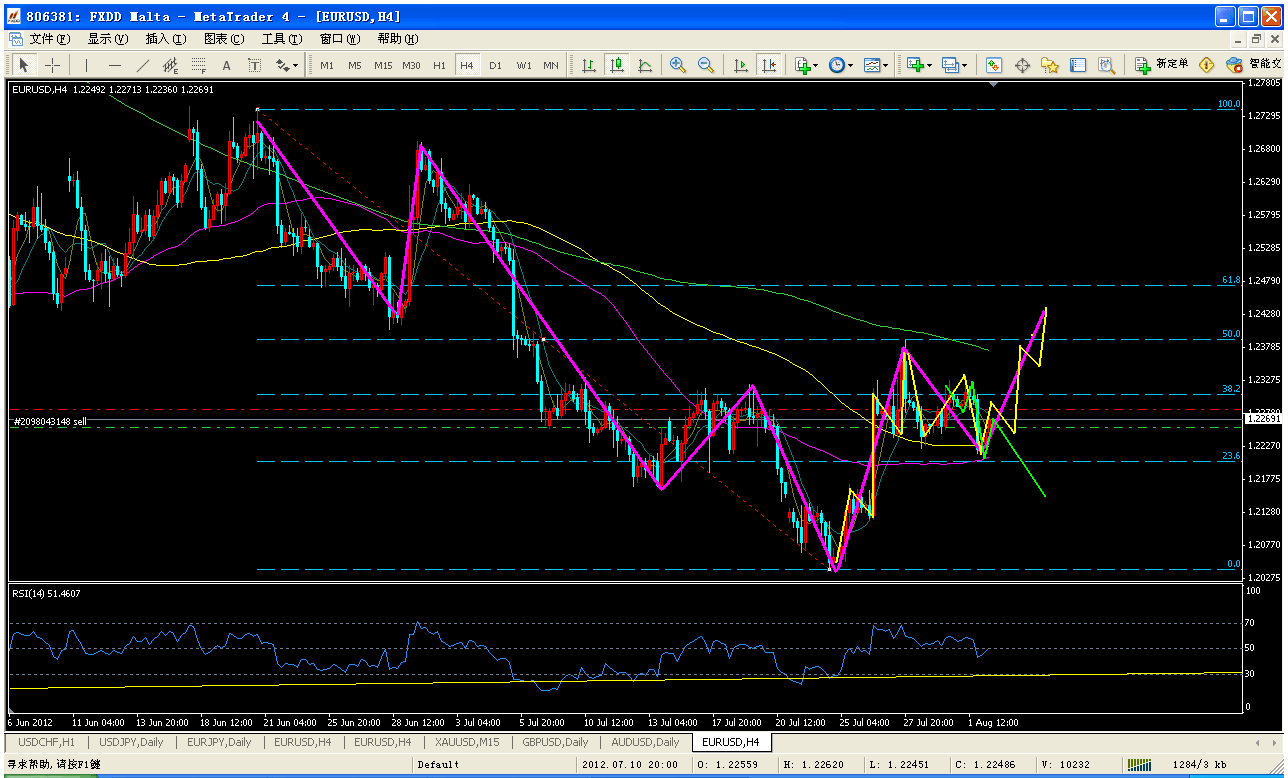The width and height of the screenshot is (1288, 778).
Task: Click the Default profile in status bar
Action: (x=439, y=765)
